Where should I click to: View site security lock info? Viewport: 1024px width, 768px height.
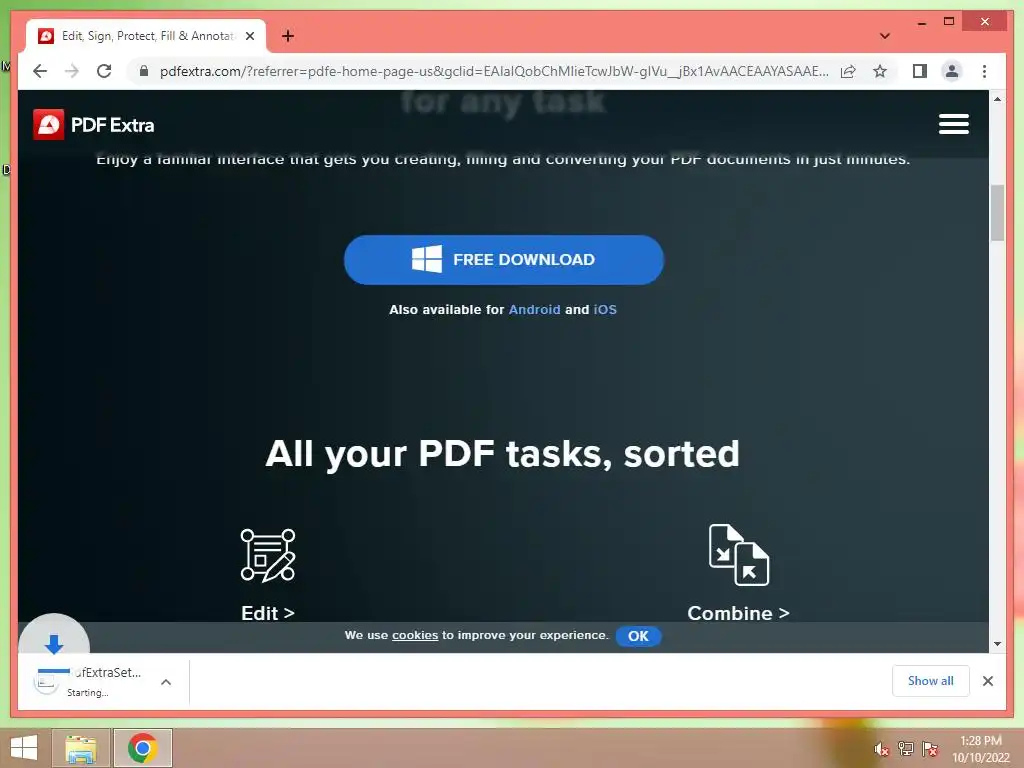click(144, 71)
